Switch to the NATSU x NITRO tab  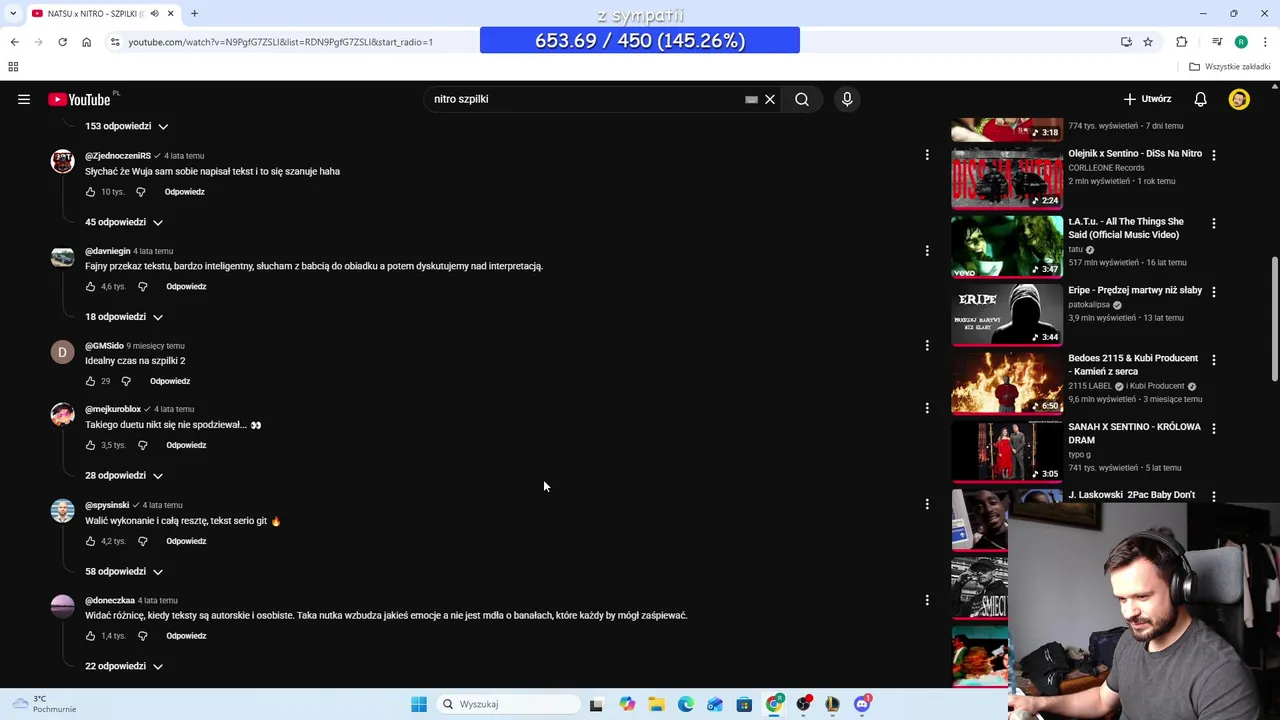(102, 13)
